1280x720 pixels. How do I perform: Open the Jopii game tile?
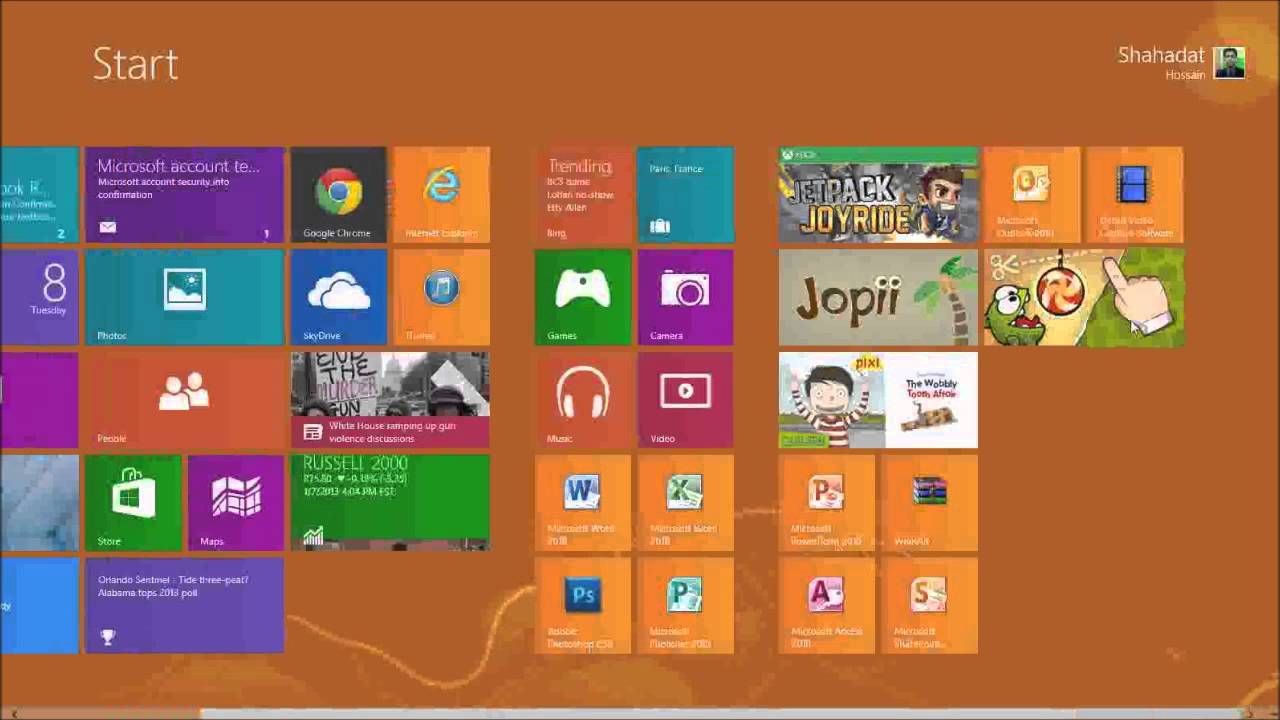tap(878, 298)
